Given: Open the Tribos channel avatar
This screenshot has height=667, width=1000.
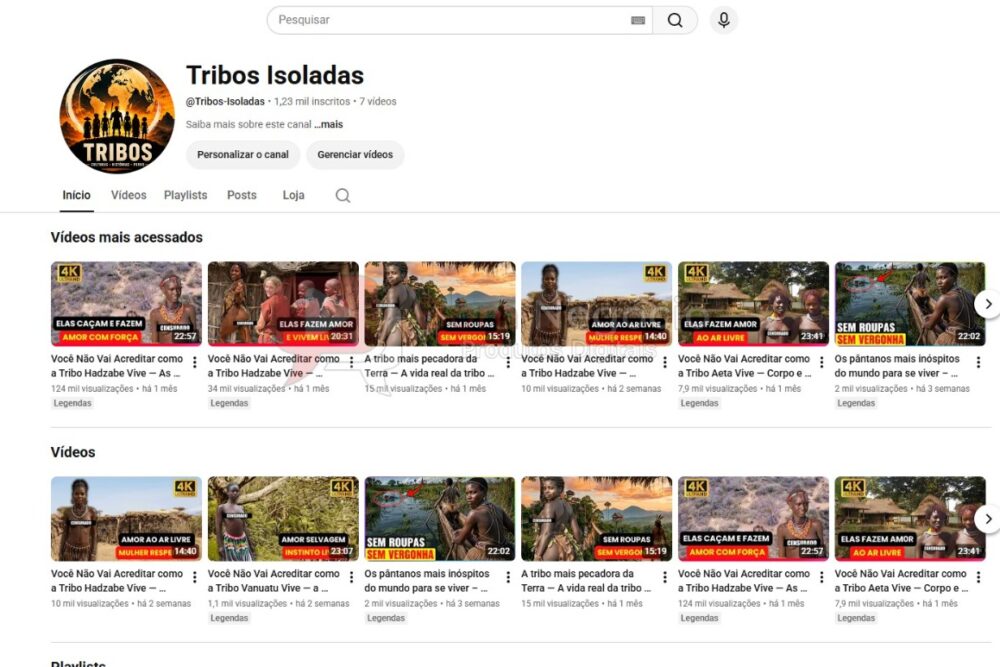Looking at the screenshot, I should 117,116.
